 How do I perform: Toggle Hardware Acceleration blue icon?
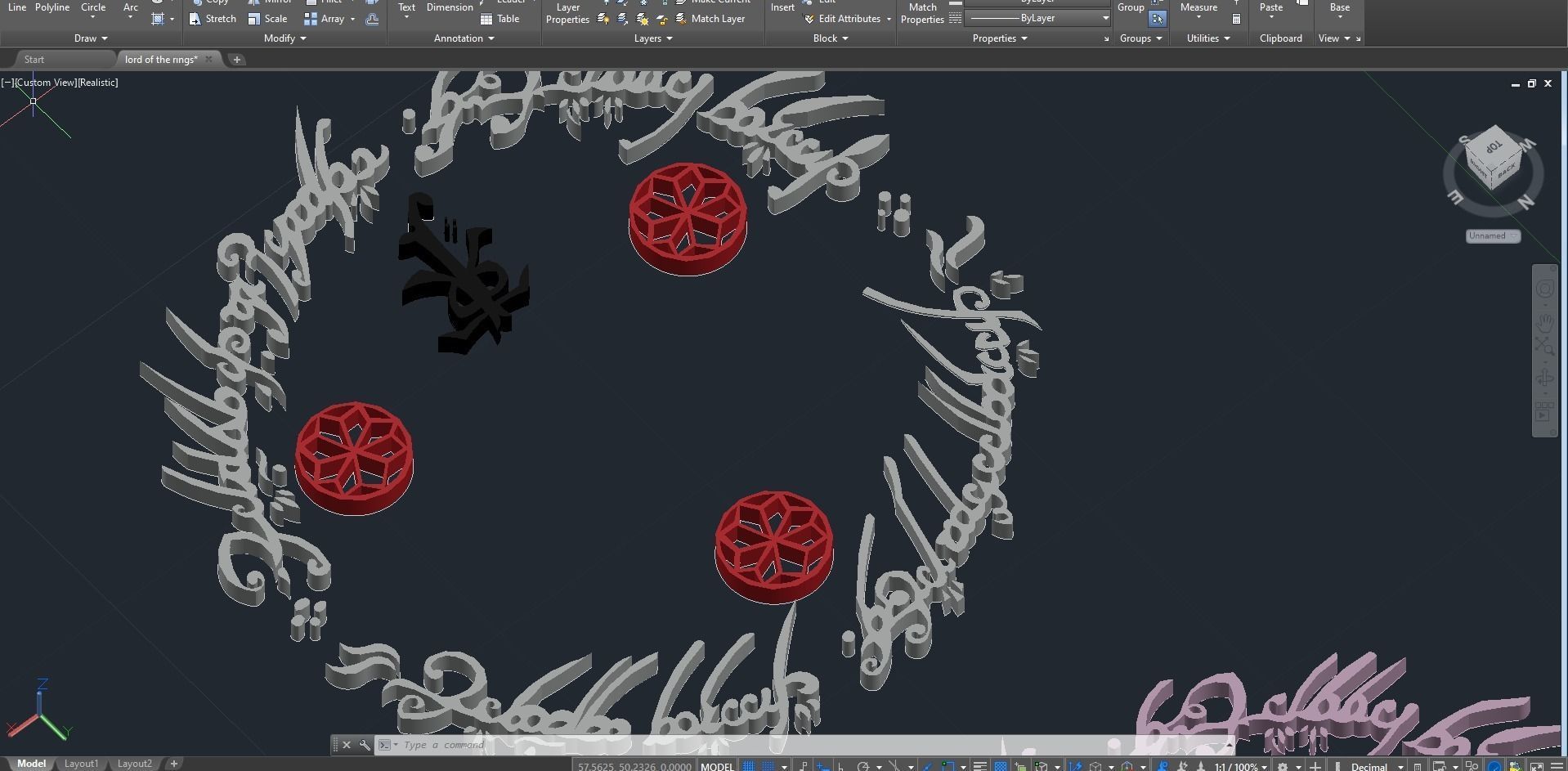(1494, 766)
